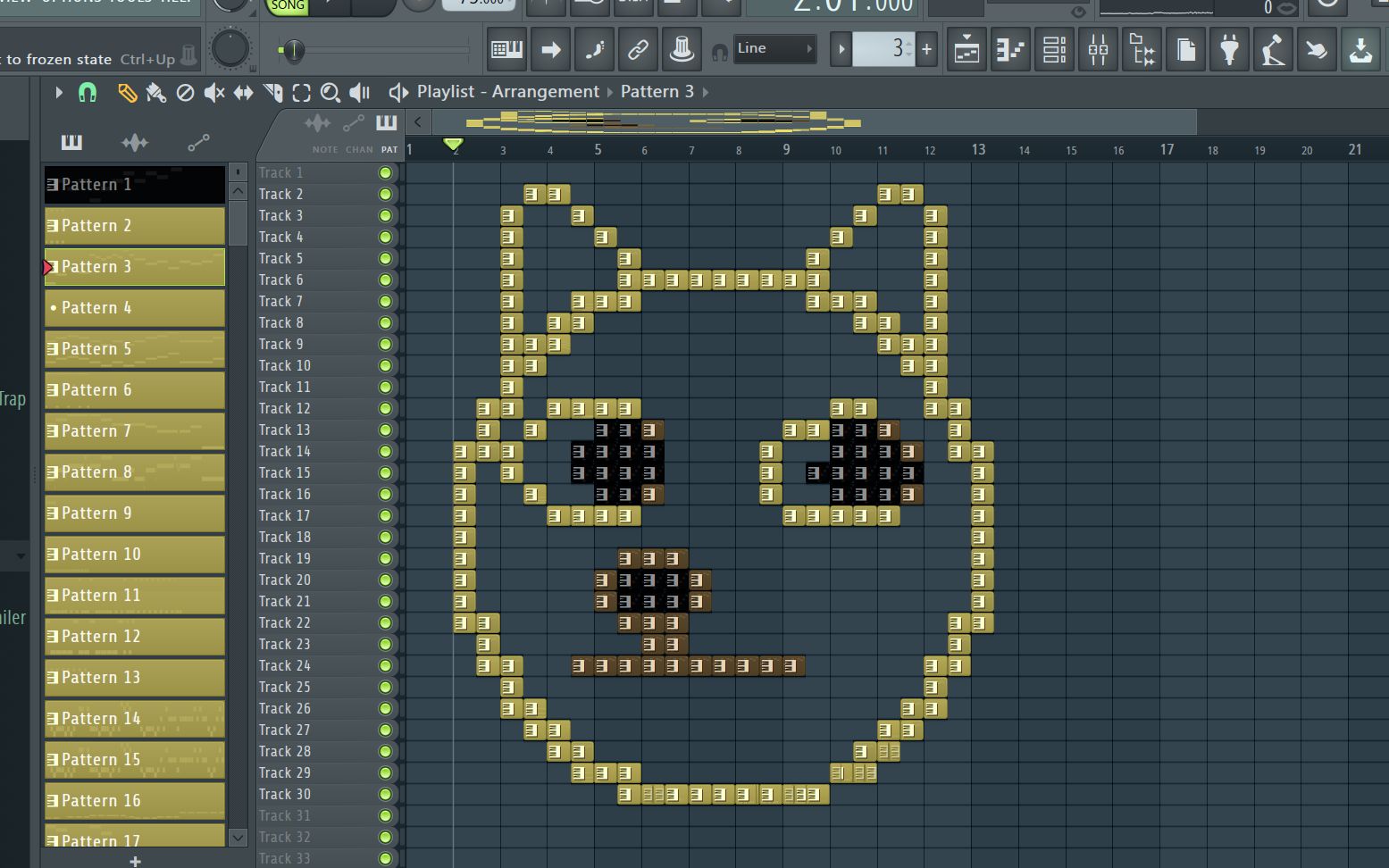Click the right-arrow countdown toolbar icon
The width and height of the screenshot is (1389, 868).
(x=550, y=49)
